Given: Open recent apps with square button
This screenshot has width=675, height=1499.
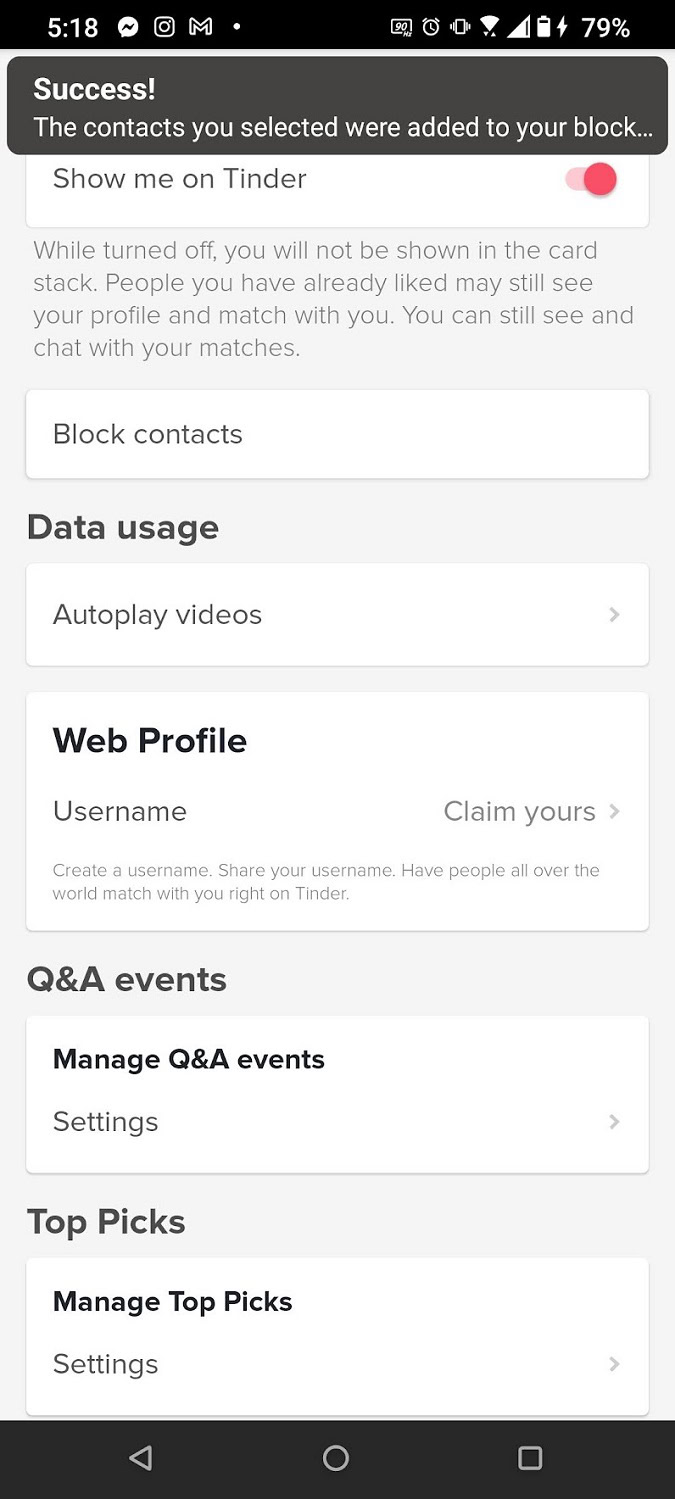Looking at the screenshot, I should coord(530,1458).
